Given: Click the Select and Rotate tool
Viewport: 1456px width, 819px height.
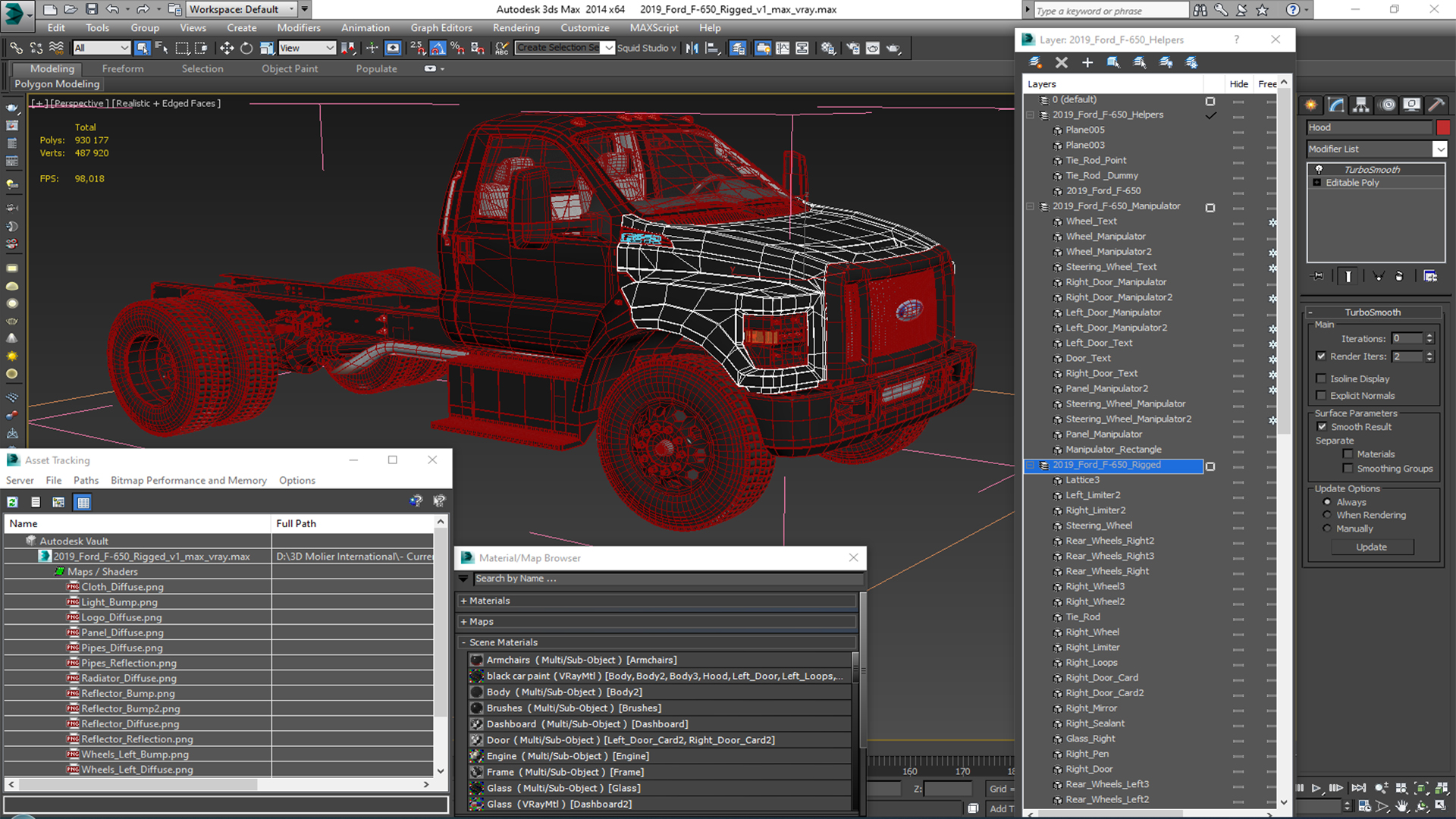Looking at the screenshot, I should pyautogui.click(x=246, y=48).
